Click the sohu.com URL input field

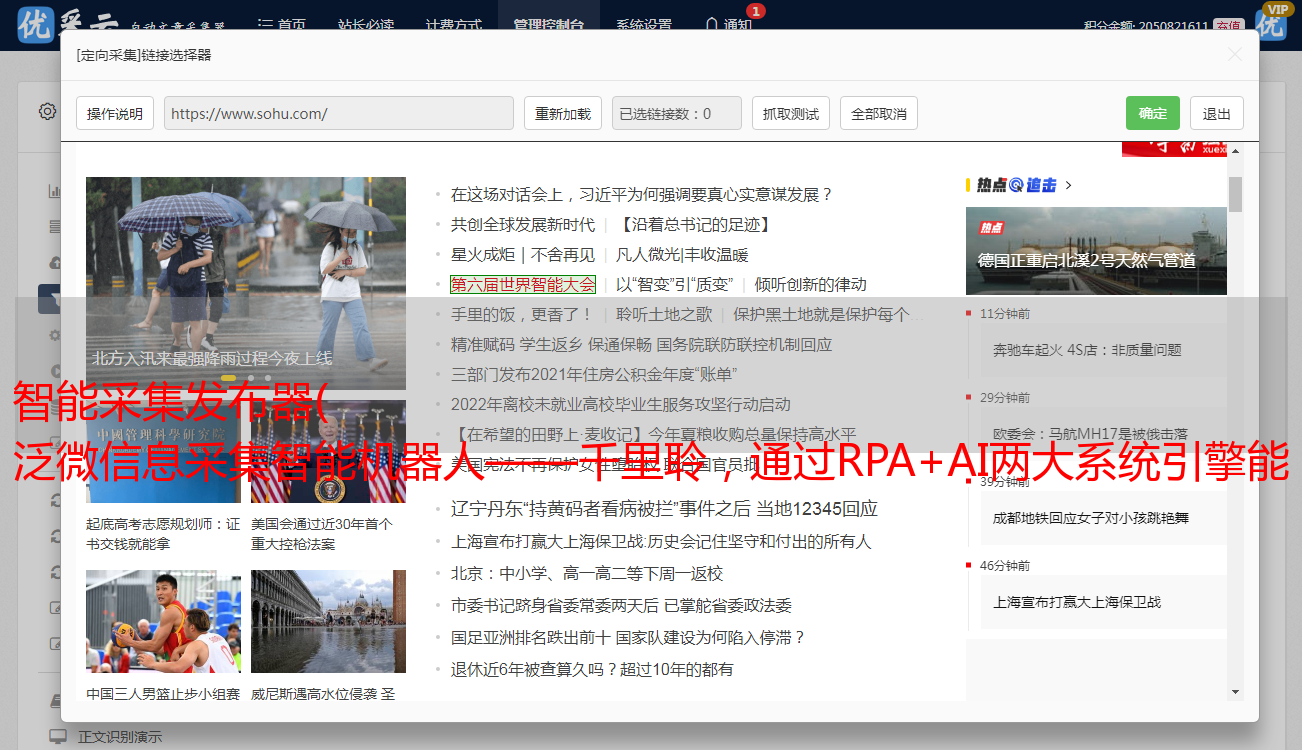[x=338, y=113]
